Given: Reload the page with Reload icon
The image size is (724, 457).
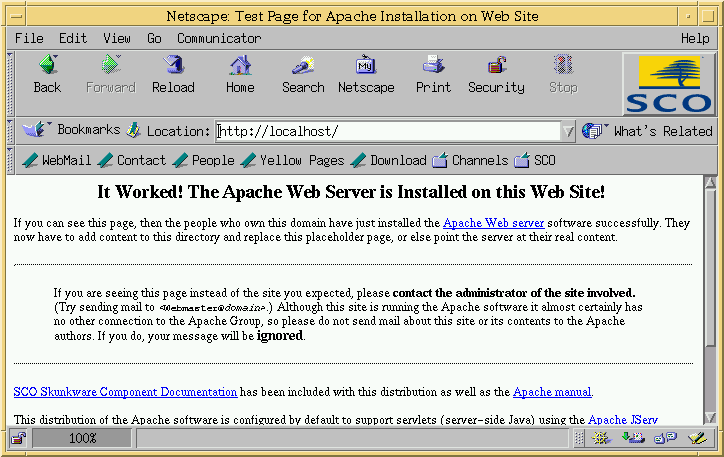Looking at the screenshot, I should click(x=174, y=65).
